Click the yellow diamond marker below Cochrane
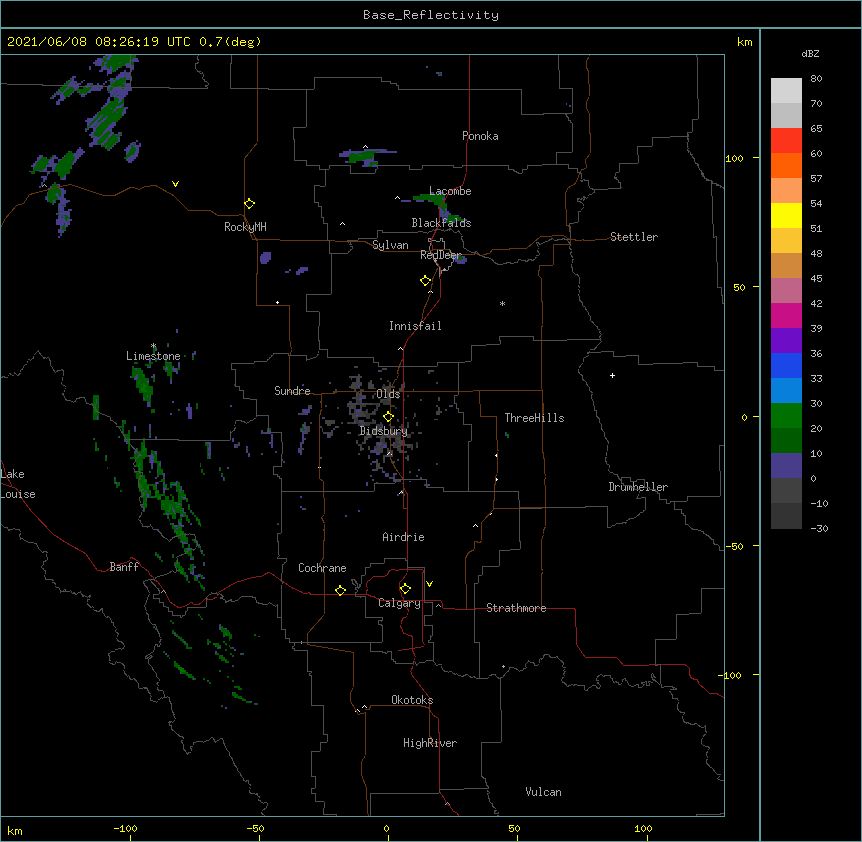862x842 pixels. [340, 590]
